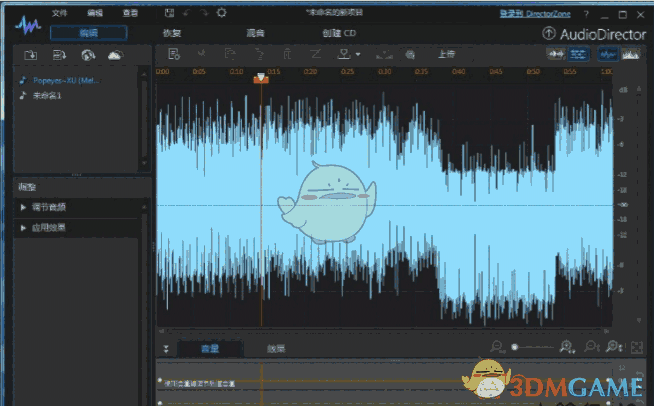
Task: Open help with the question mark icon
Action: [x=586, y=15]
